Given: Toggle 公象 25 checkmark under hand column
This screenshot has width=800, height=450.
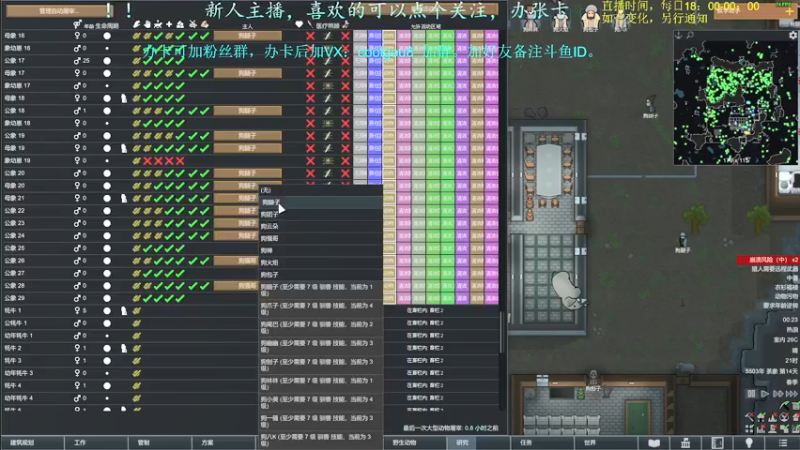Looking at the screenshot, I should [147, 248].
